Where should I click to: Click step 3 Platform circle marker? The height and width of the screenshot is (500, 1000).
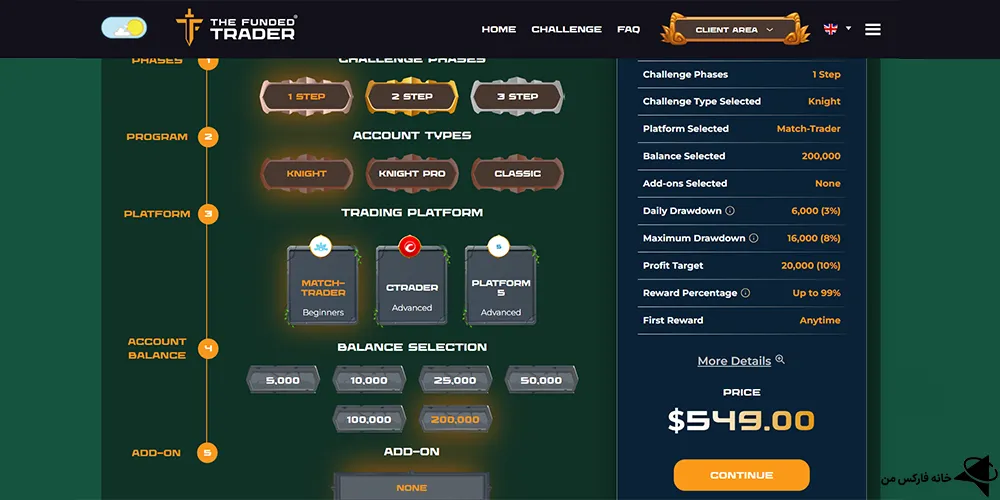pyautogui.click(x=208, y=214)
